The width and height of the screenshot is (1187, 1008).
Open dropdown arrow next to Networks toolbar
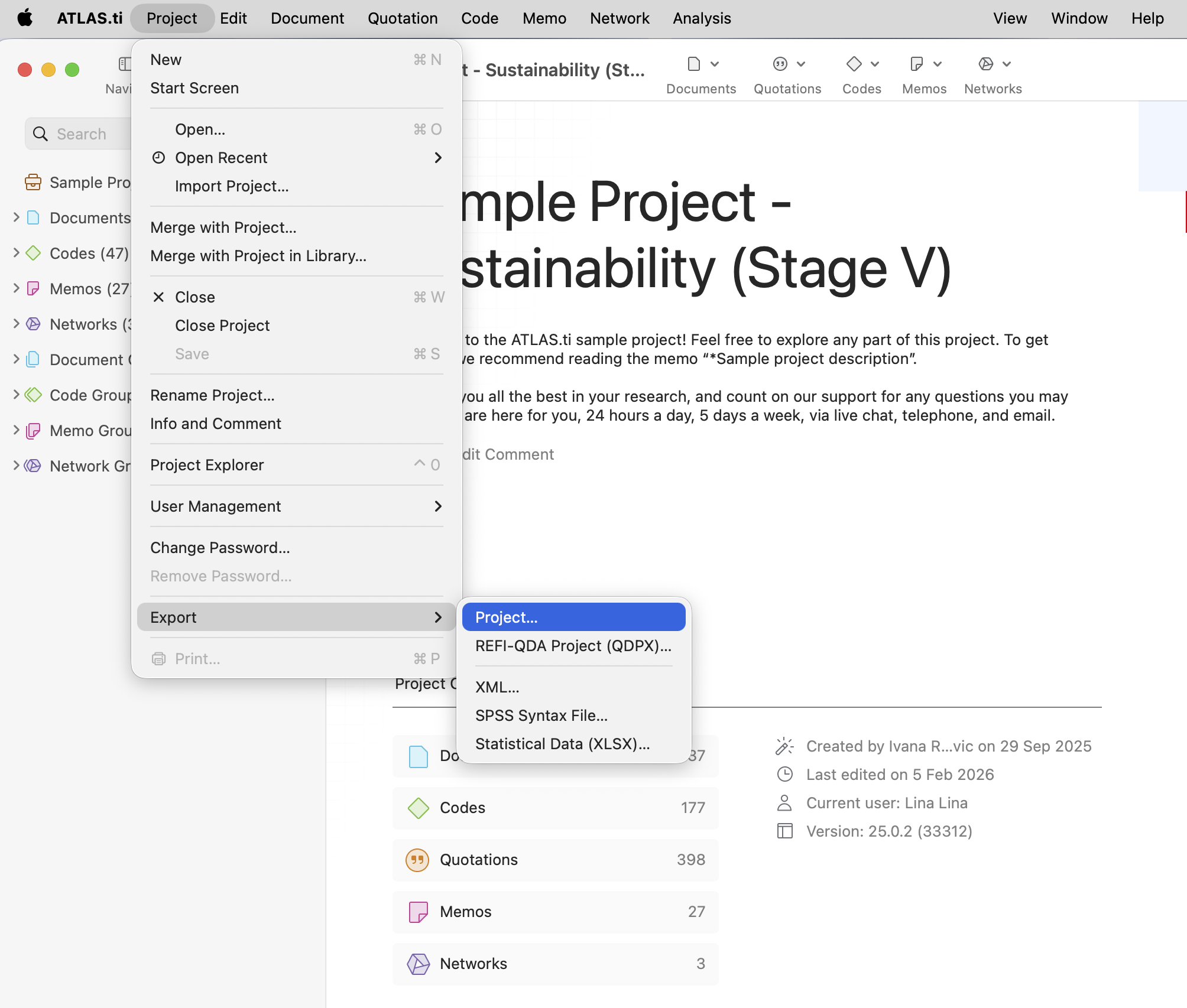[x=1007, y=64]
